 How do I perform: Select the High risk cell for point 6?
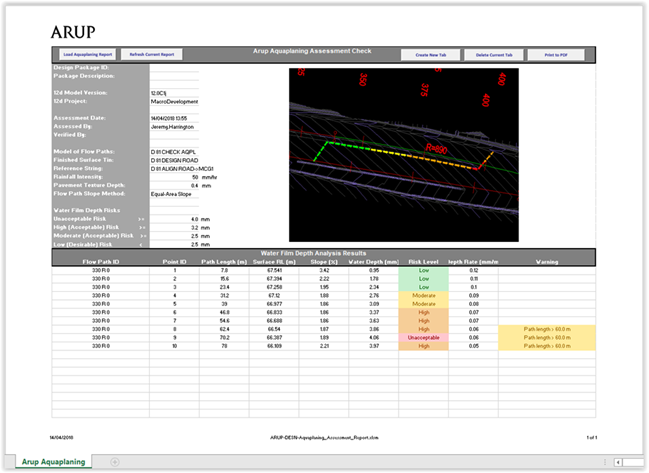click(423, 312)
